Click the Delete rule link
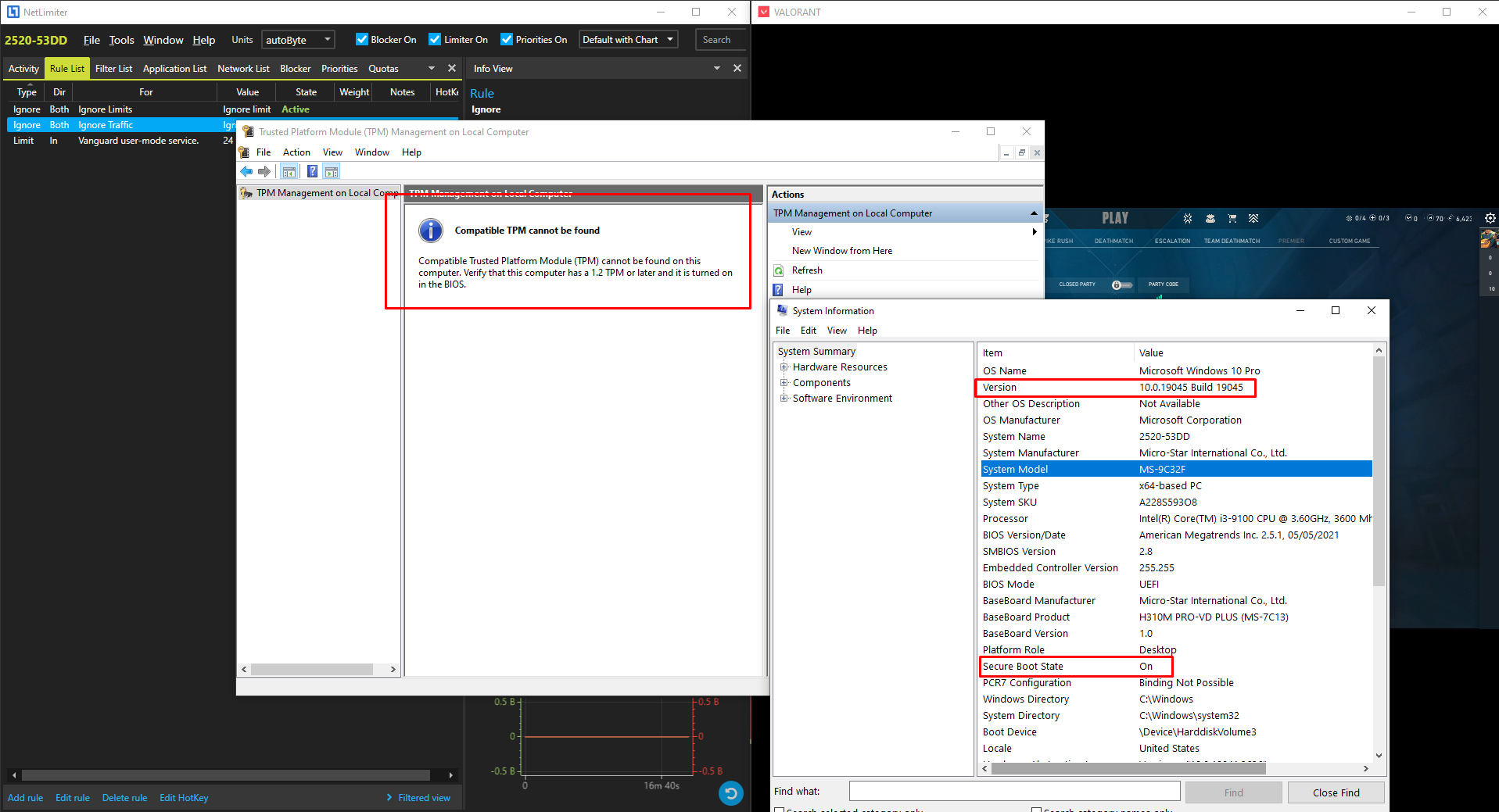The image size is (1499, 812). coord(124,798)
